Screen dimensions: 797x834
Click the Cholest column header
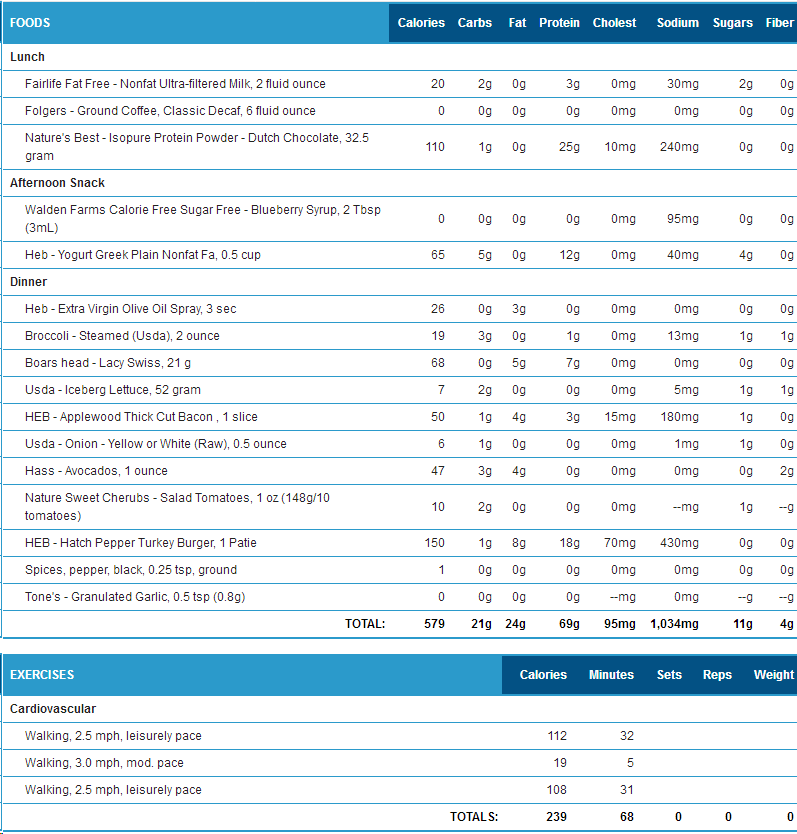pos(615,23)
